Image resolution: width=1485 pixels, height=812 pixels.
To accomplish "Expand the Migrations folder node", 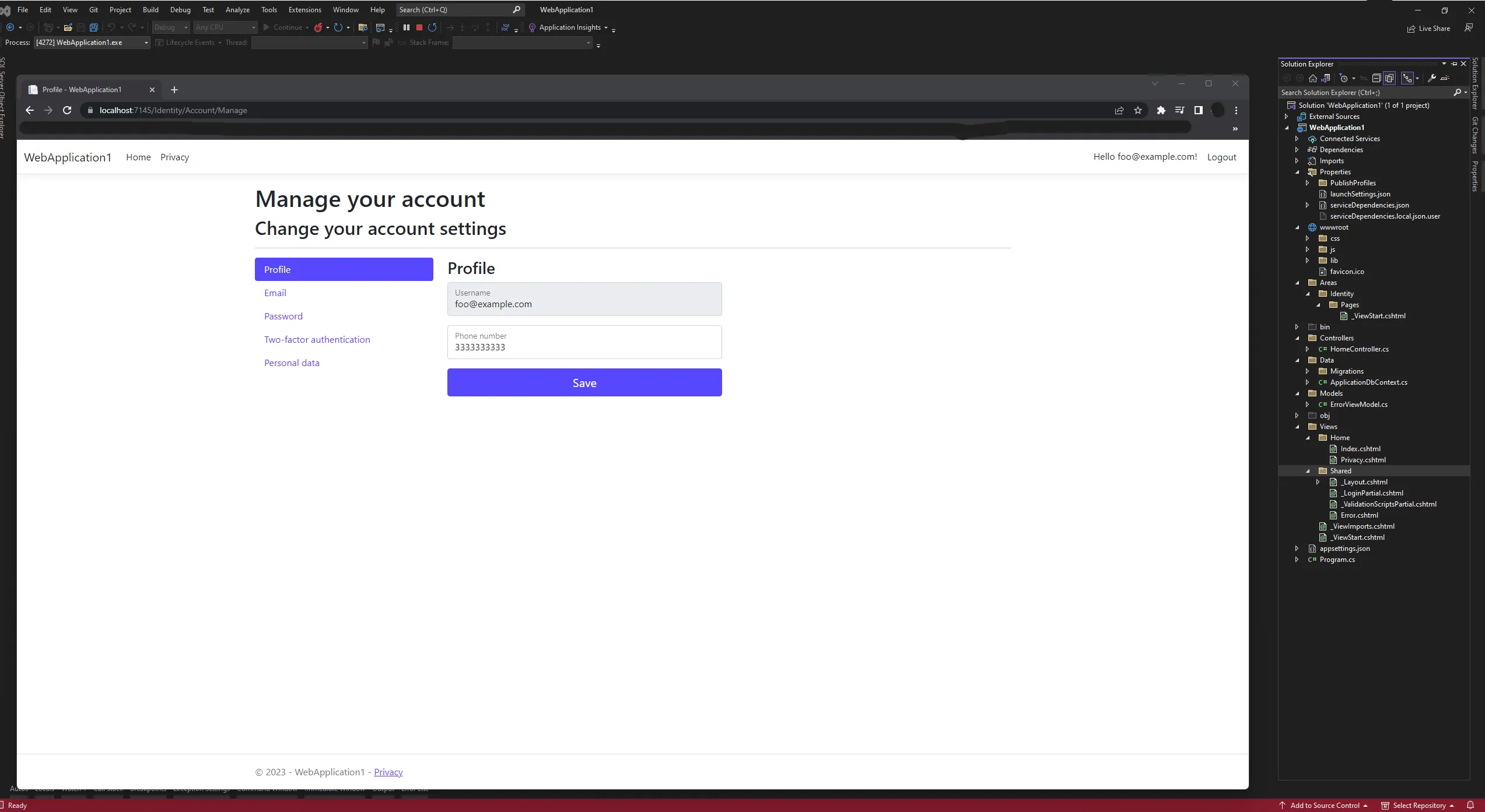I will click(x=1308, y=371).
